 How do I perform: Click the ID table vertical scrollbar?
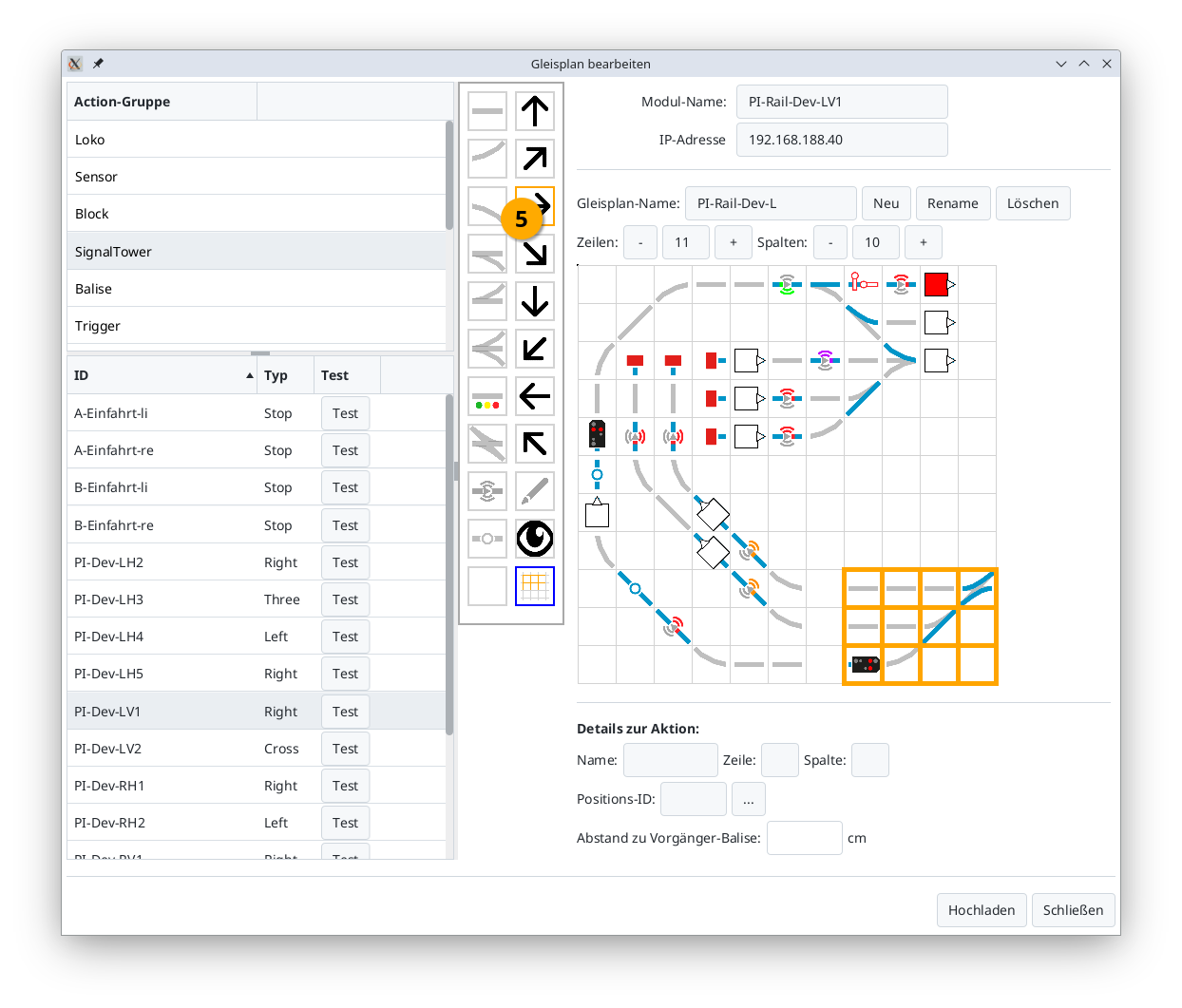(x=449, y=570)
